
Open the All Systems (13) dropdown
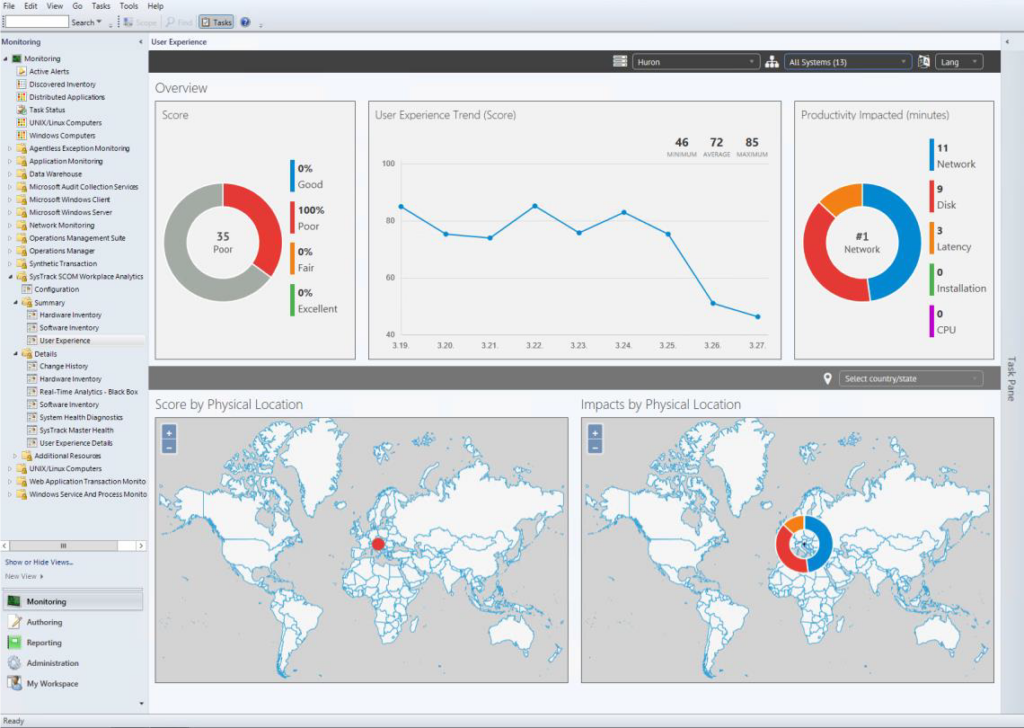tap(847, 62)
